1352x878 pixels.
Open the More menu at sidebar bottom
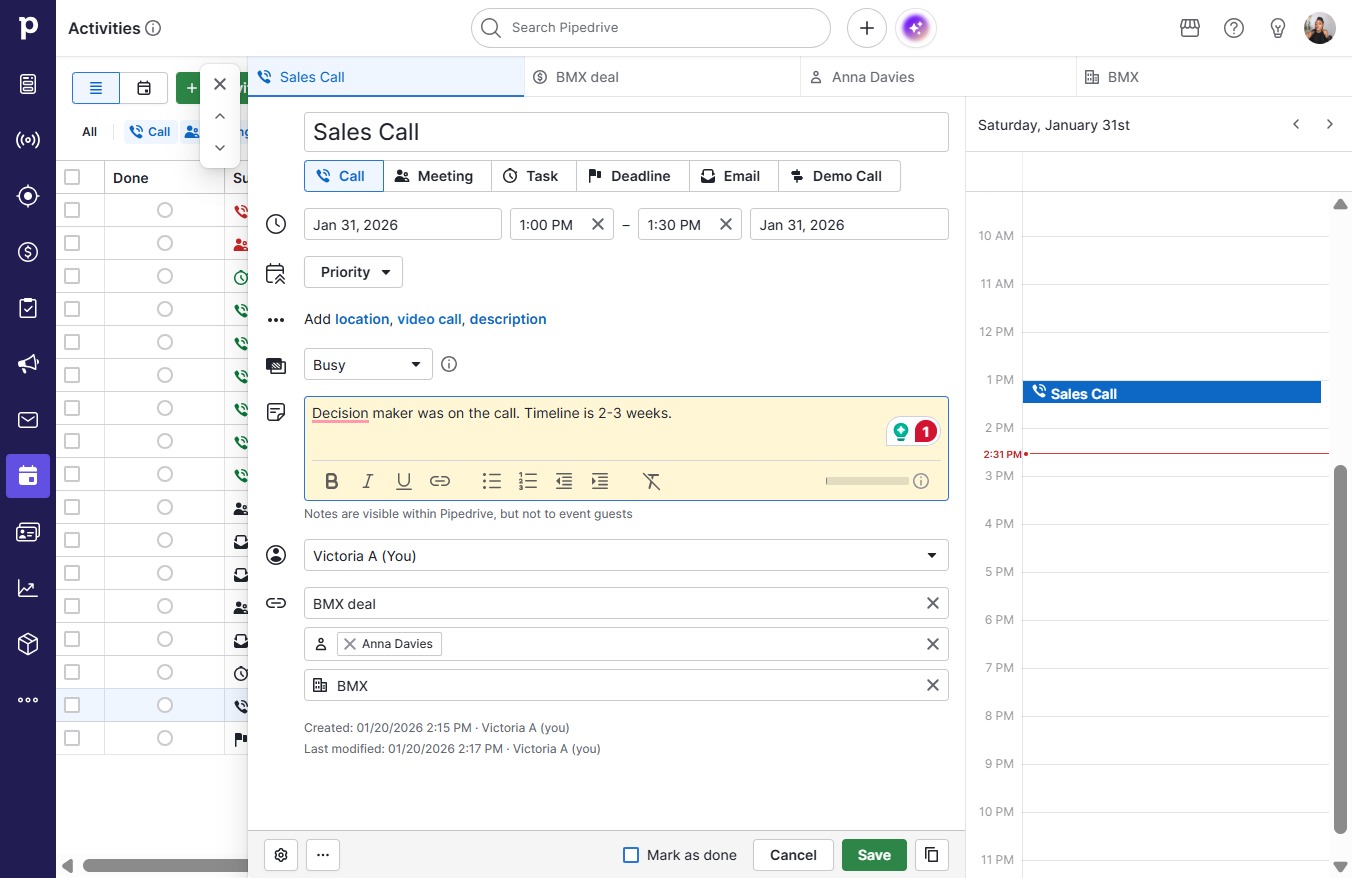(28, 700)
